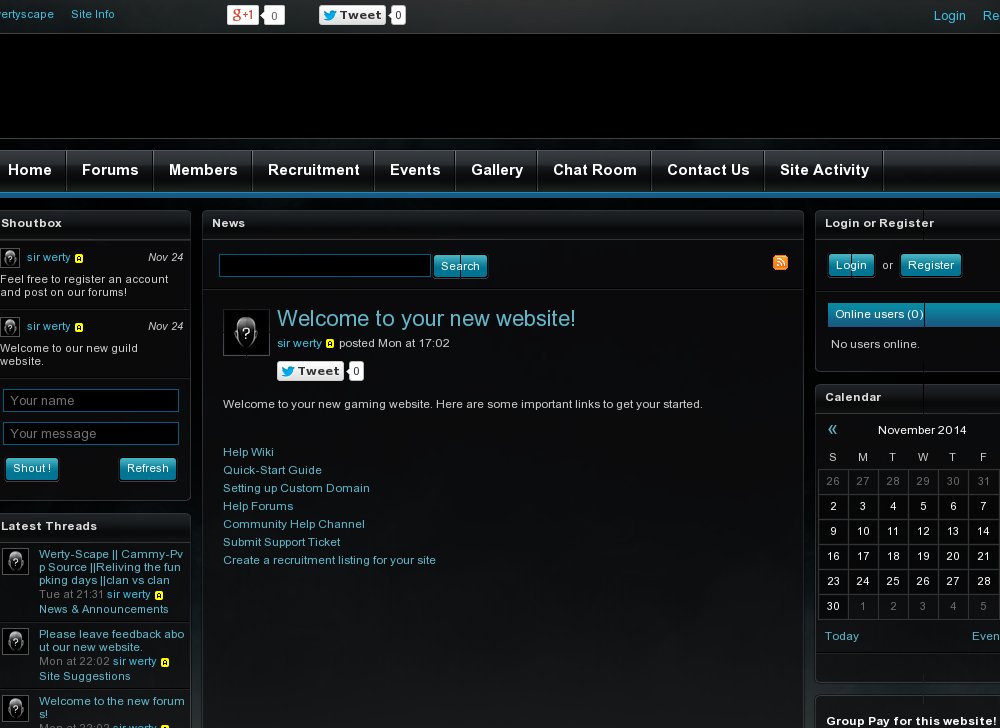Select November 19 in the calendar
The image size is (1000, 728).
click(923, 556)
